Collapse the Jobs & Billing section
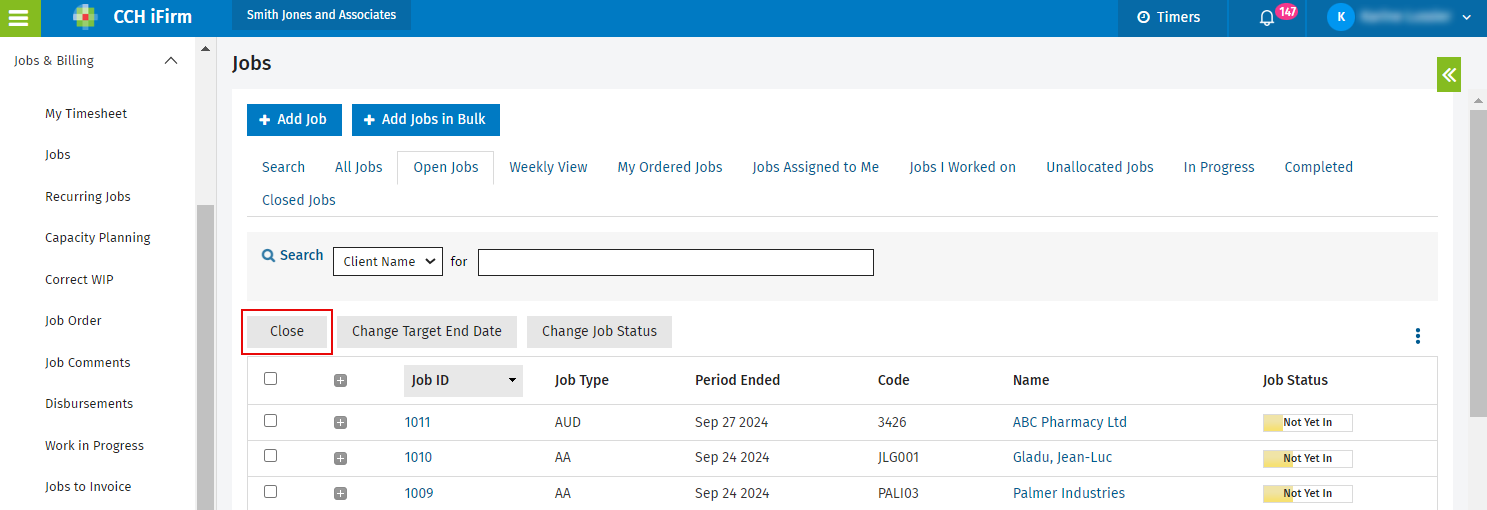This screenshot has width=1487, height=510. coord(171,61)
